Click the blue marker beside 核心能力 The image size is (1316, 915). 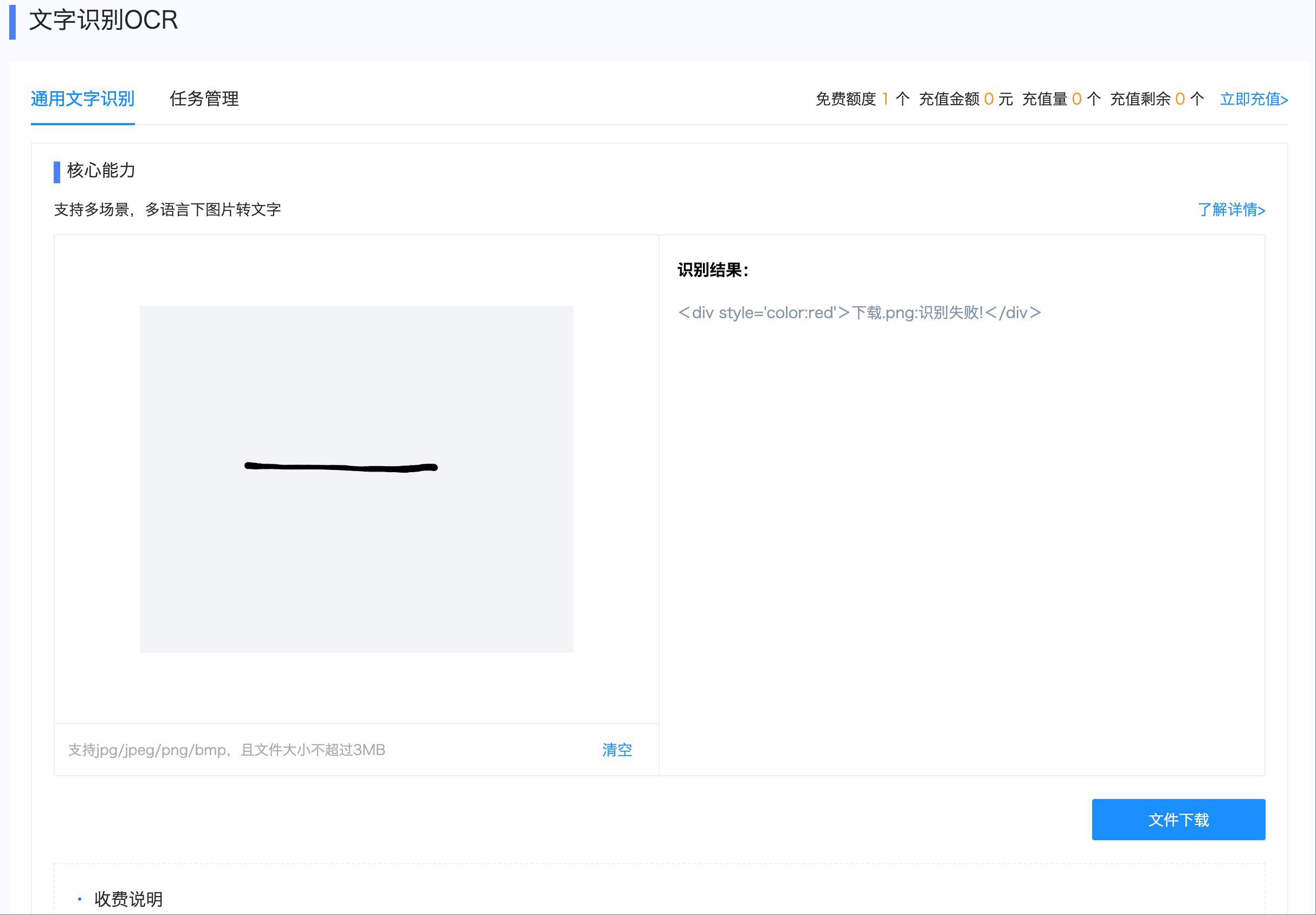click(x=57, y=171)
